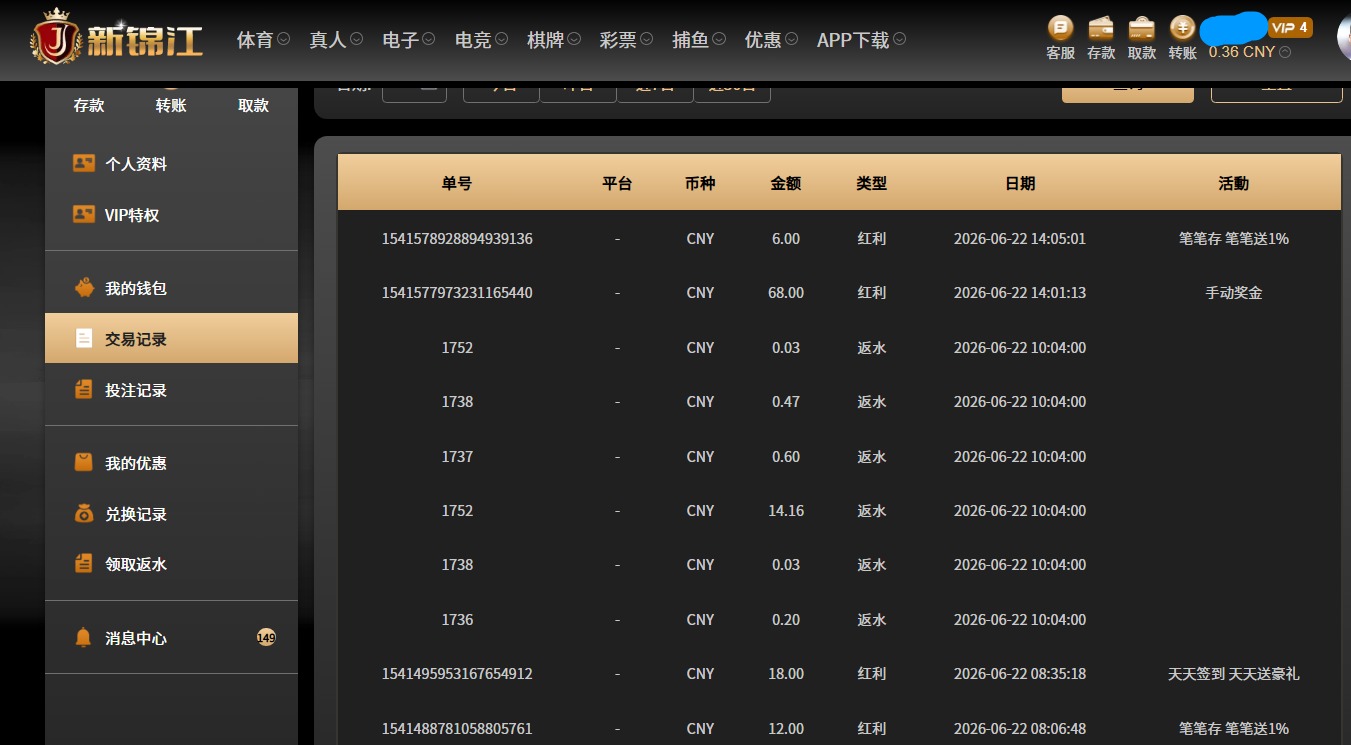
Task: Click the 金额 column header
Action: [786, 183]
